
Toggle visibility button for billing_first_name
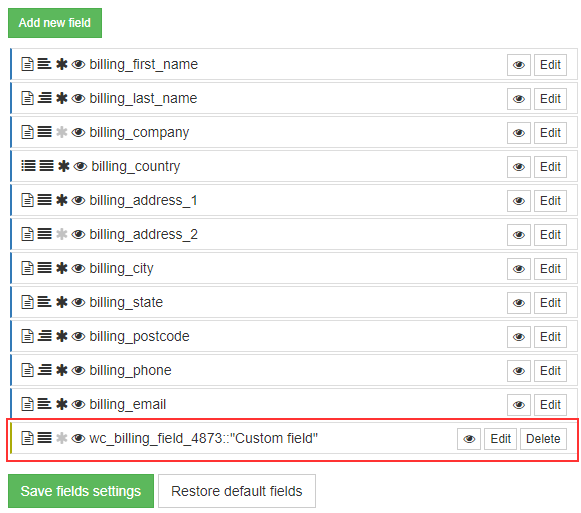[x=519, y=65]
